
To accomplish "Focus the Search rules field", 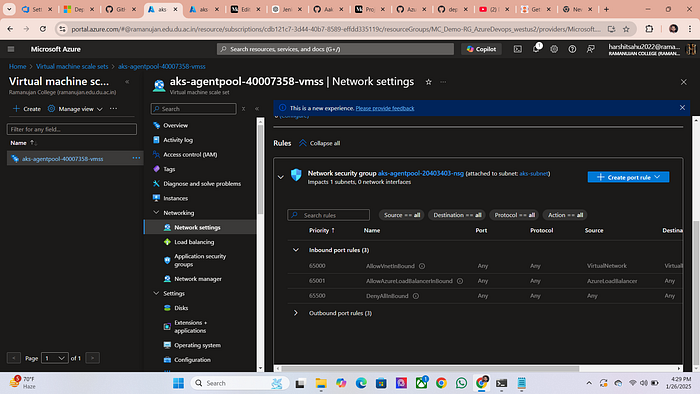I will tap(329, 215).
